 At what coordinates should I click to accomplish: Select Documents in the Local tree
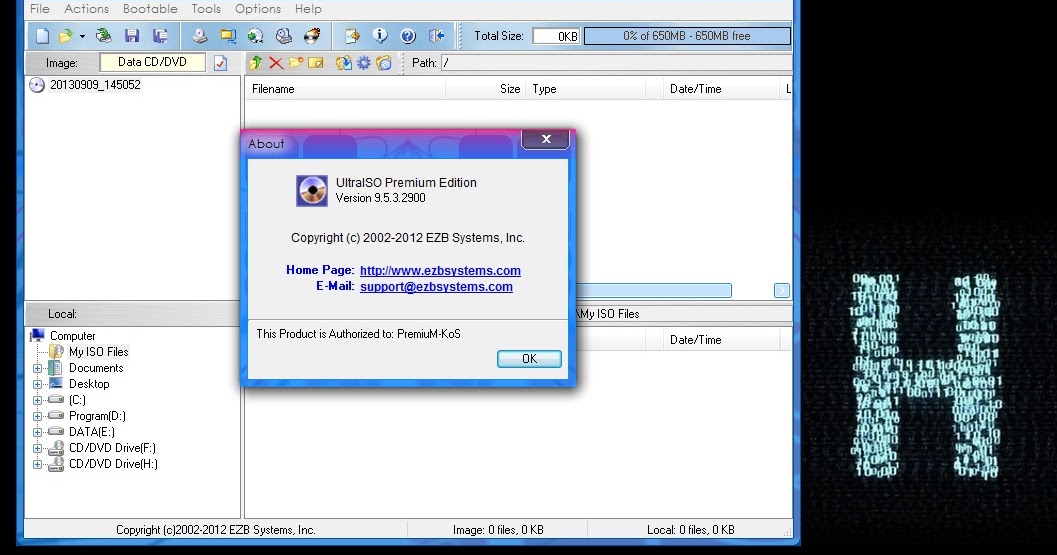pyautogui.click(x=96, y=368)
